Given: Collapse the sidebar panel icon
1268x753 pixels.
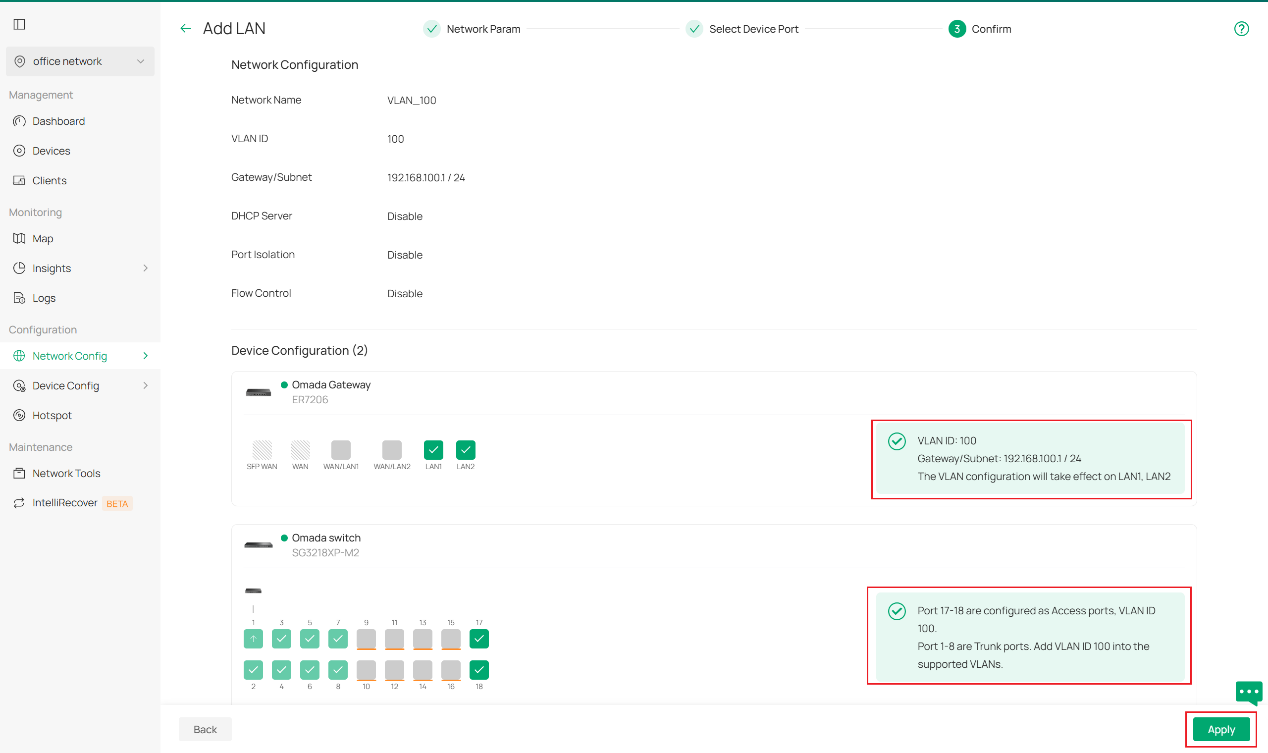Looking at the screenshot, I should pyautogui.click(x=20, y=24).
